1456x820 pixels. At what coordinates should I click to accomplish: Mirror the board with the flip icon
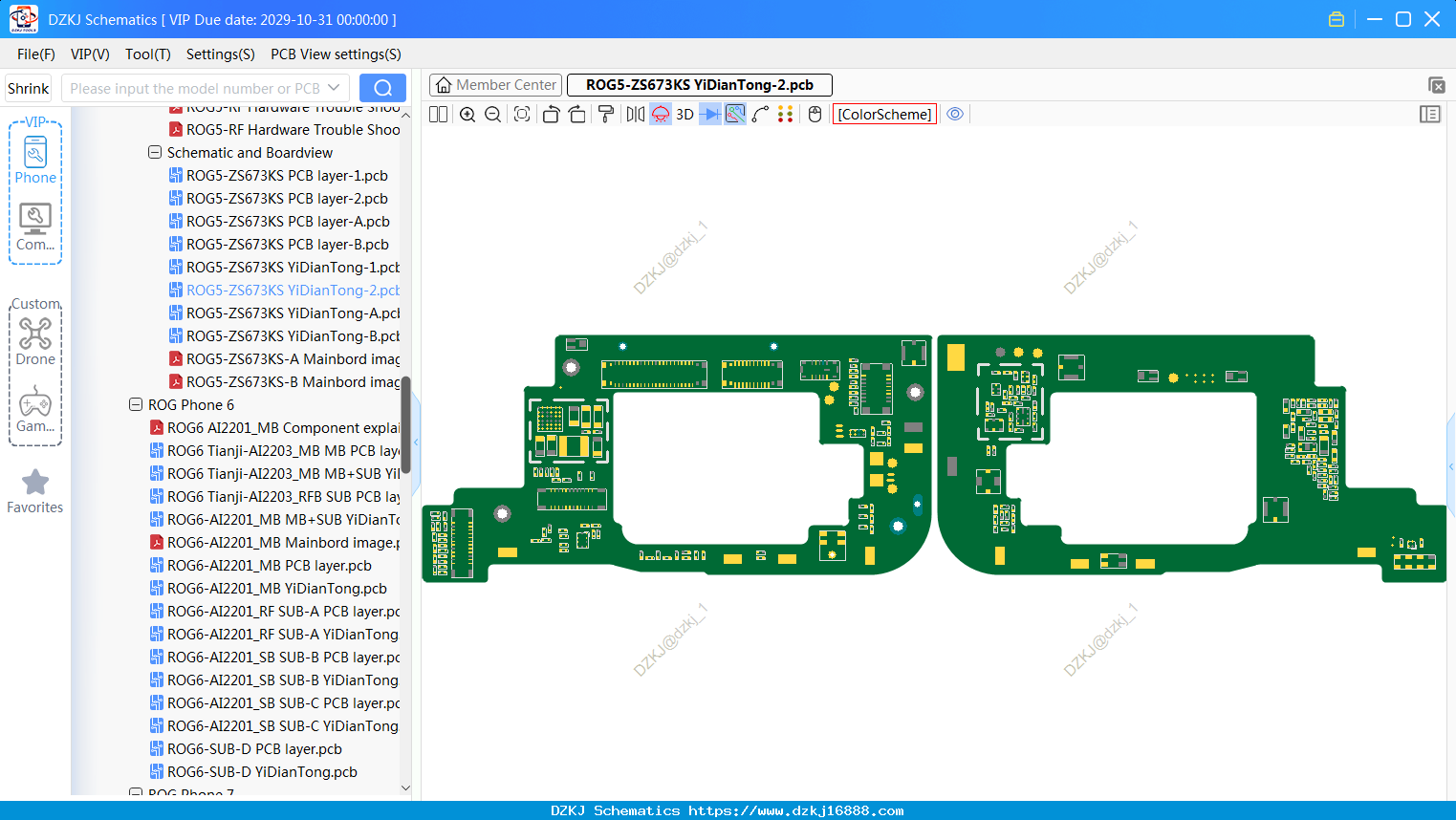pos(635,115)
